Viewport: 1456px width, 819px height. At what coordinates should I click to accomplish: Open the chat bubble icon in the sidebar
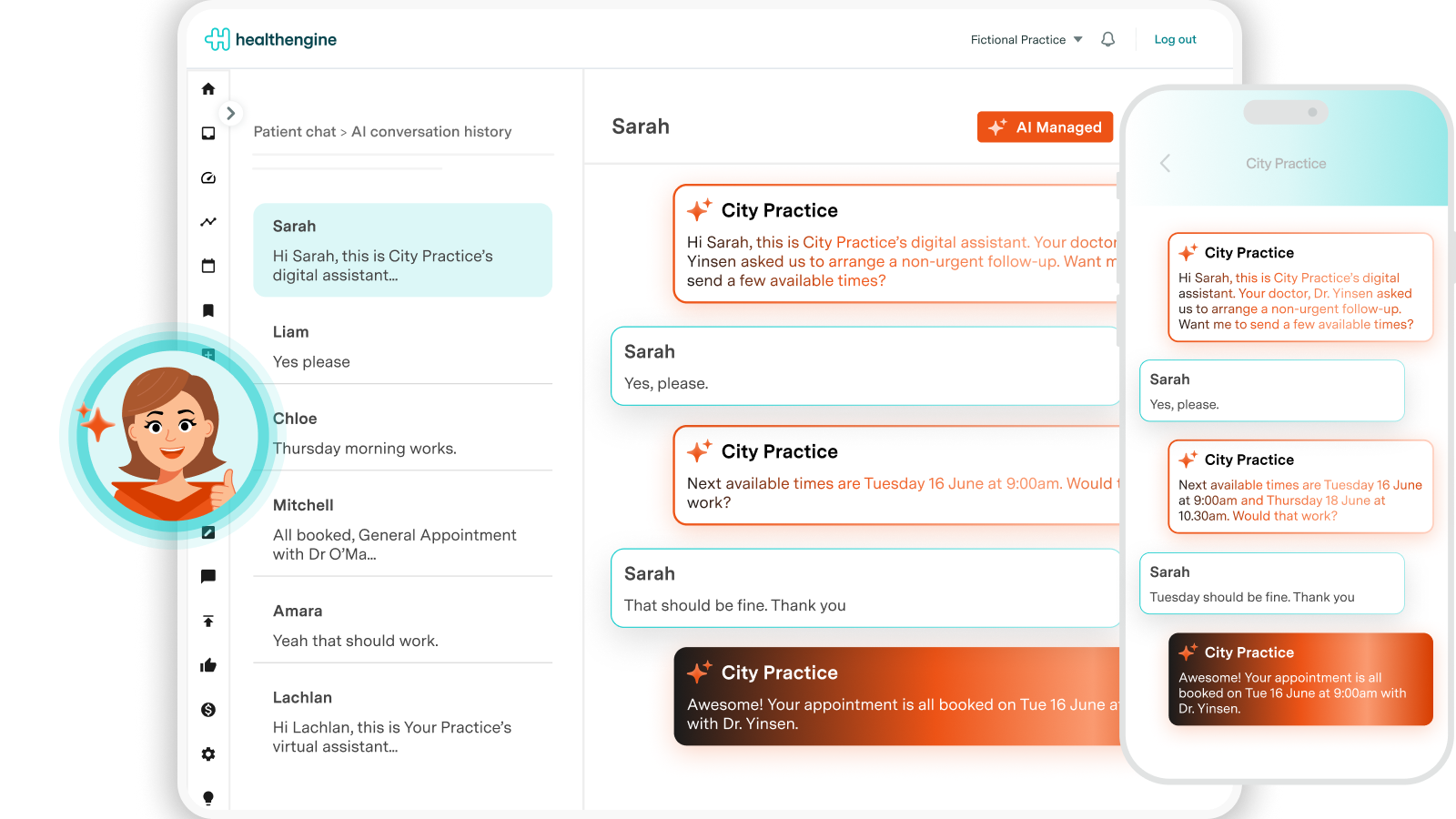point(208,577)
